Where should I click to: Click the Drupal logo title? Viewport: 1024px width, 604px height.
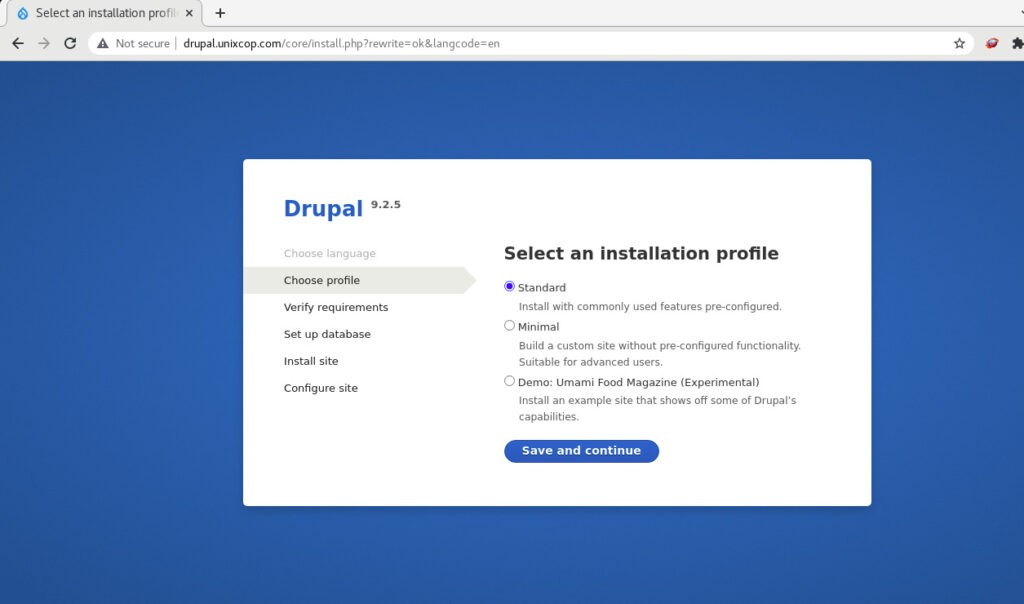(x=323, y=209)
